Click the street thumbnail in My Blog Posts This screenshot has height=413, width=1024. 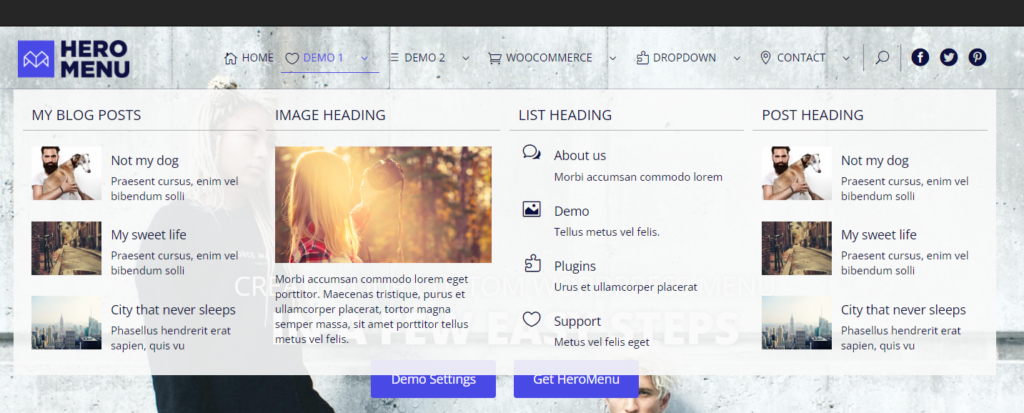(66, 248)
